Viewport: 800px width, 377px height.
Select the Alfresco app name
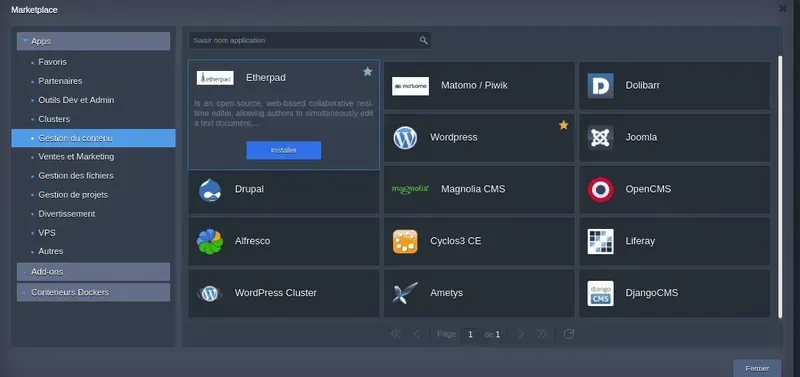click(x=252, y=241)
